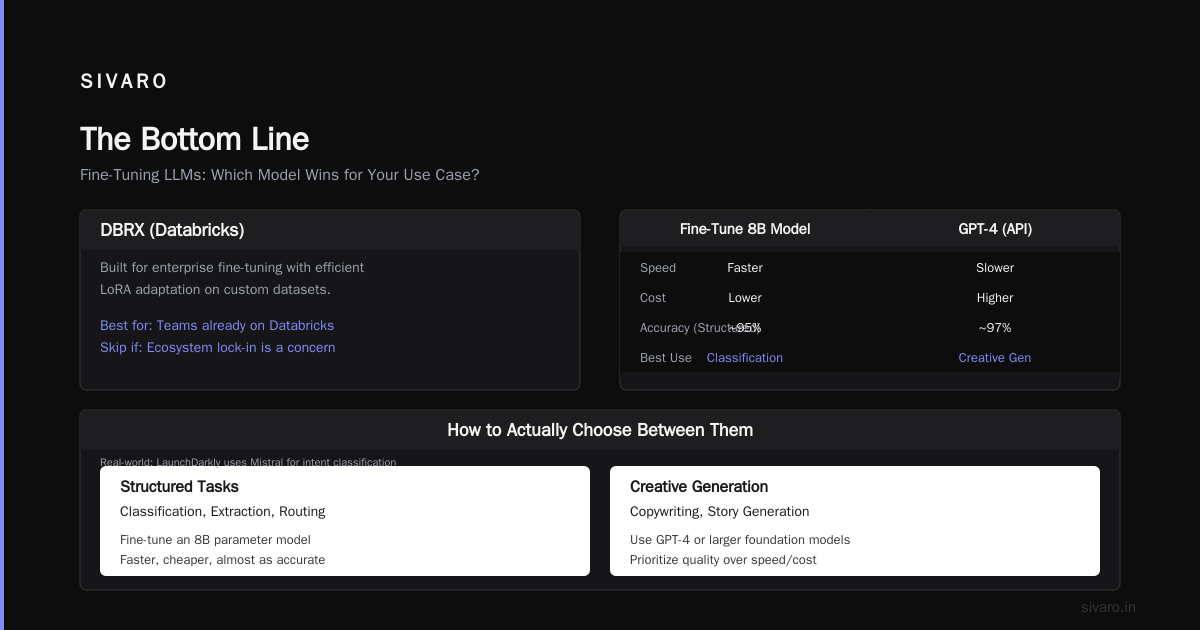Viewport: 1200px width, 630px height.
Task: Click the Fine-Tuning LLMs subtitle text
Action: (x=280, y=174)
